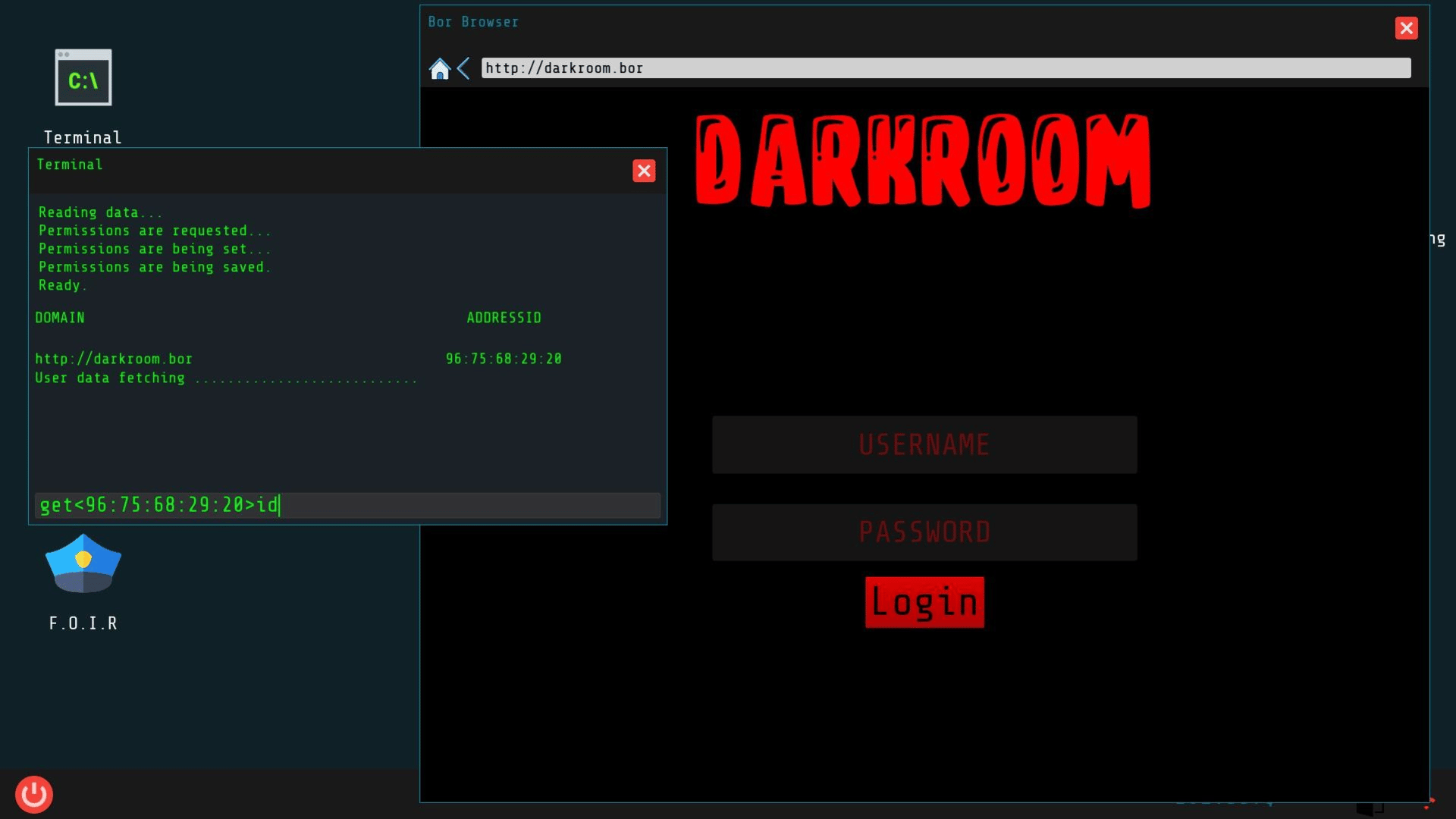Focus the USERNAME field

pos(924,444)
